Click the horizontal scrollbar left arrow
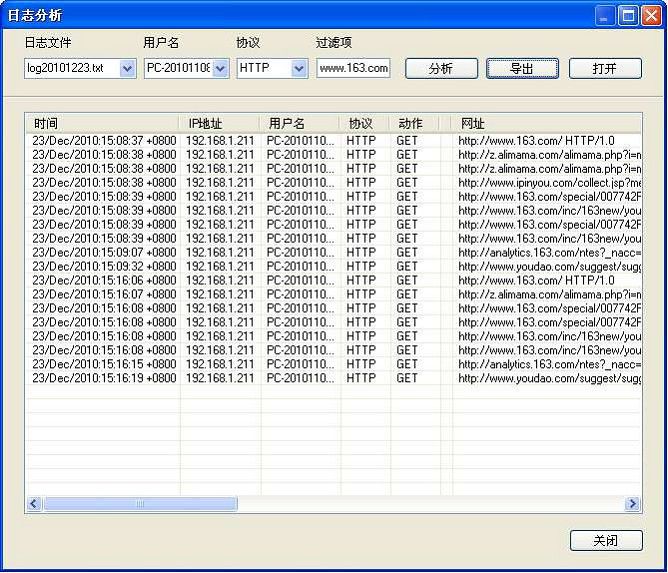This screenshot has height=573, width=668. click(x=34, y=504)
